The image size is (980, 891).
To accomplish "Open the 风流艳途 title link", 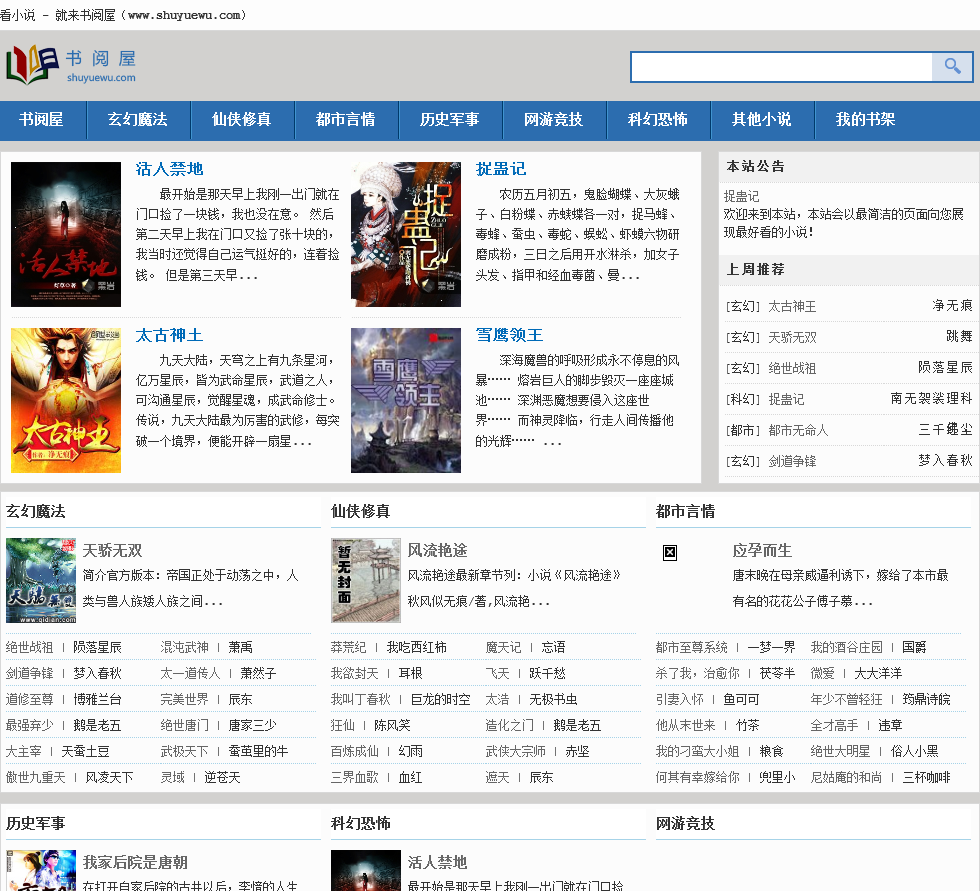I will coord(438,550).
